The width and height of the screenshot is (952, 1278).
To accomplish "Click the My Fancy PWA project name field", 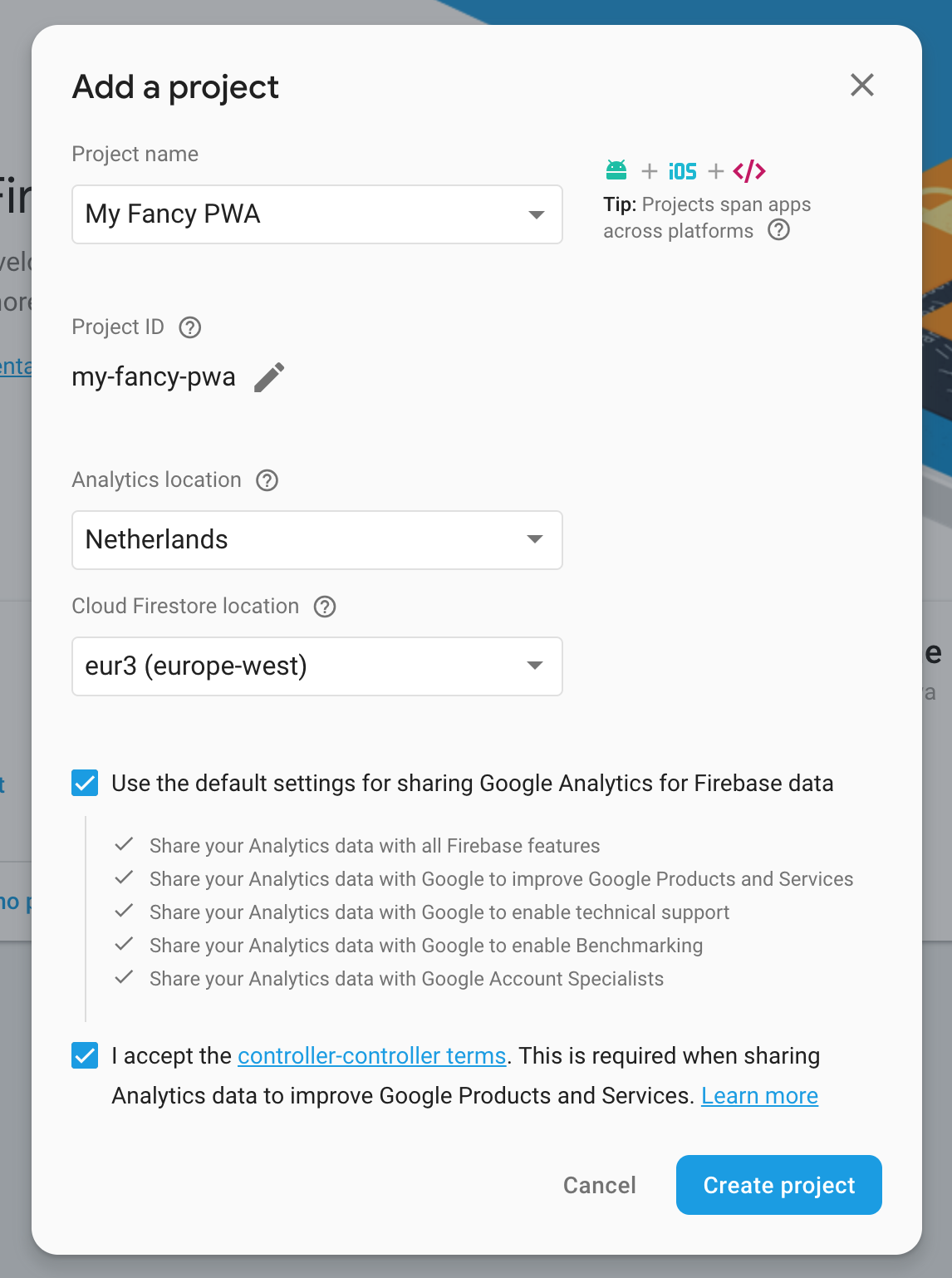I will point(317,214).
